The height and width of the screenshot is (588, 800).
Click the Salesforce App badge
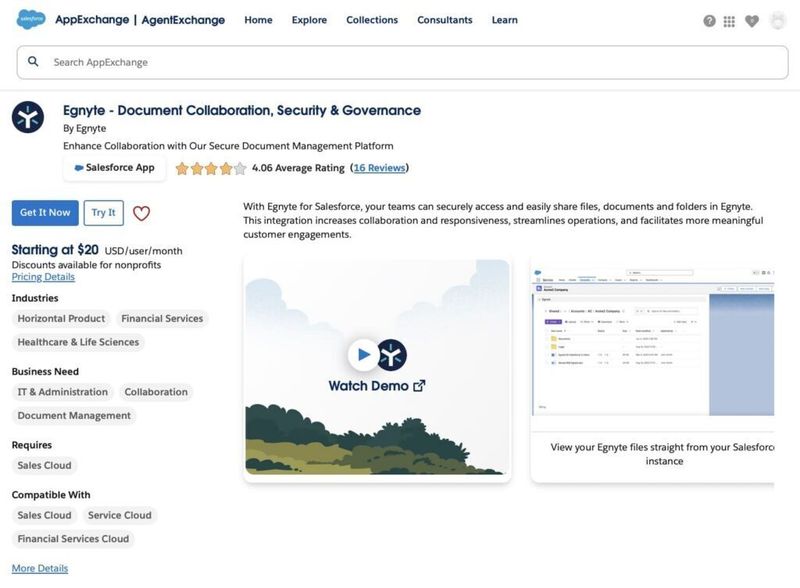coord(115,167)
